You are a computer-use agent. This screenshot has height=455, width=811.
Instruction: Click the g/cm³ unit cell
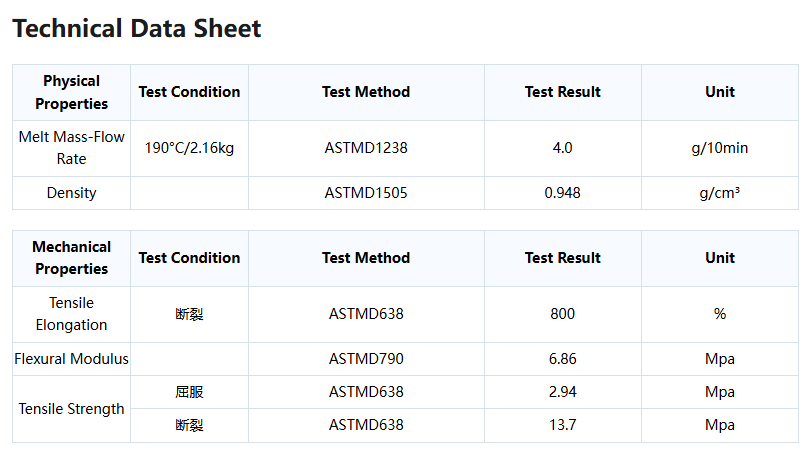[720, 193]
